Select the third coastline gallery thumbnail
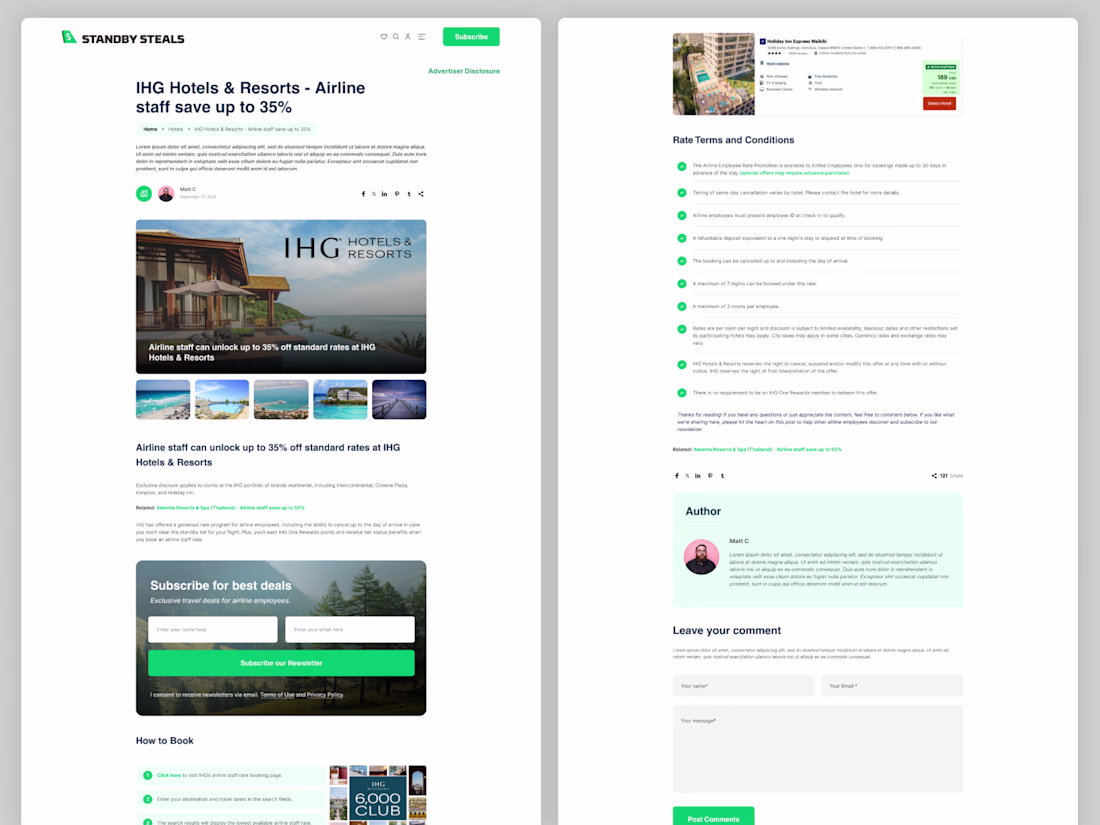Screen dimensions: 1100x825 (x=281, y=399)
